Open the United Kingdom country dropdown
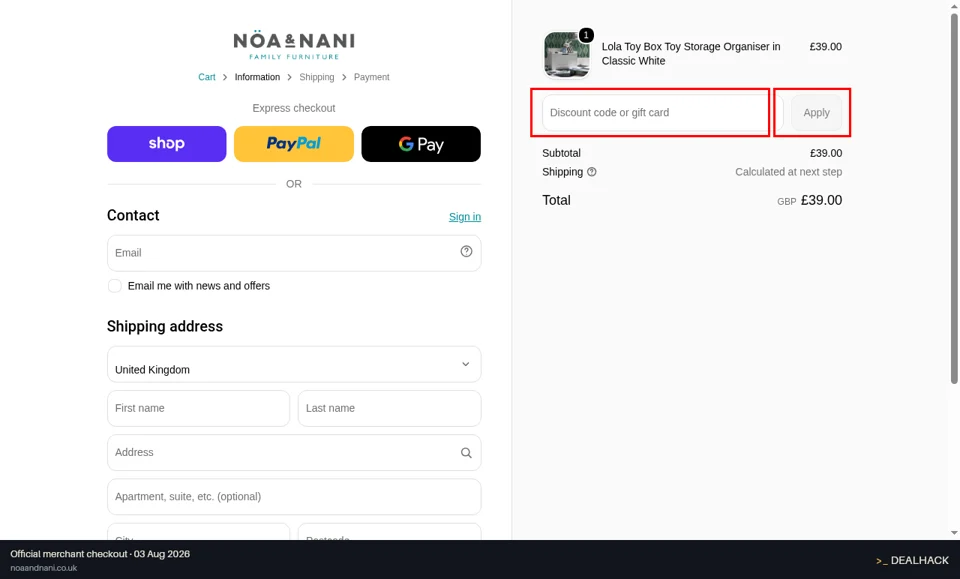Image resolution: width=960 pixels, height=579 pixels. tap(294, 364)
